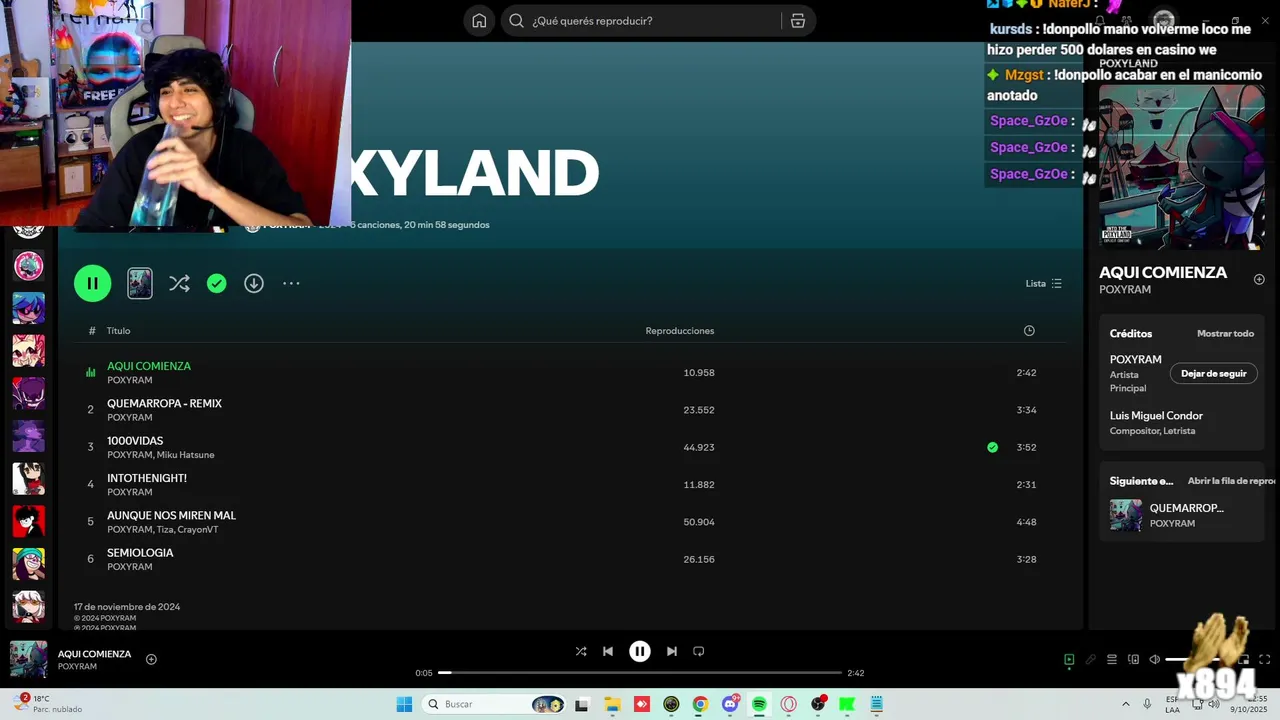Click the search field ¿Qué querés reproducir?

tap(642, 21)
